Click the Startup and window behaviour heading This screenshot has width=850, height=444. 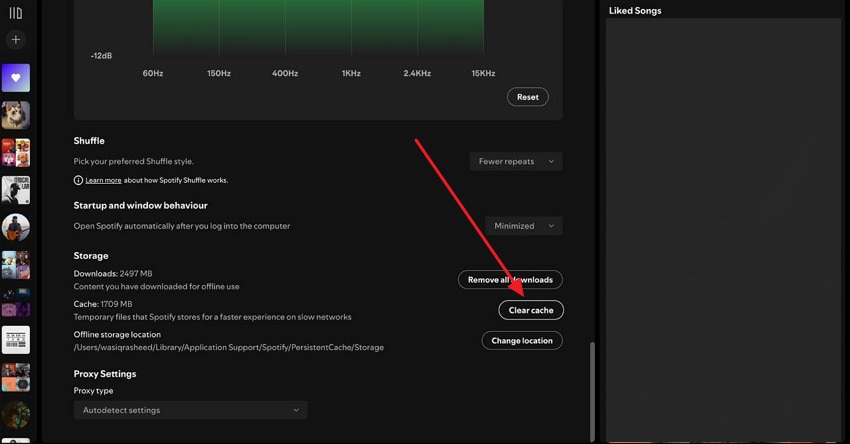140,205
